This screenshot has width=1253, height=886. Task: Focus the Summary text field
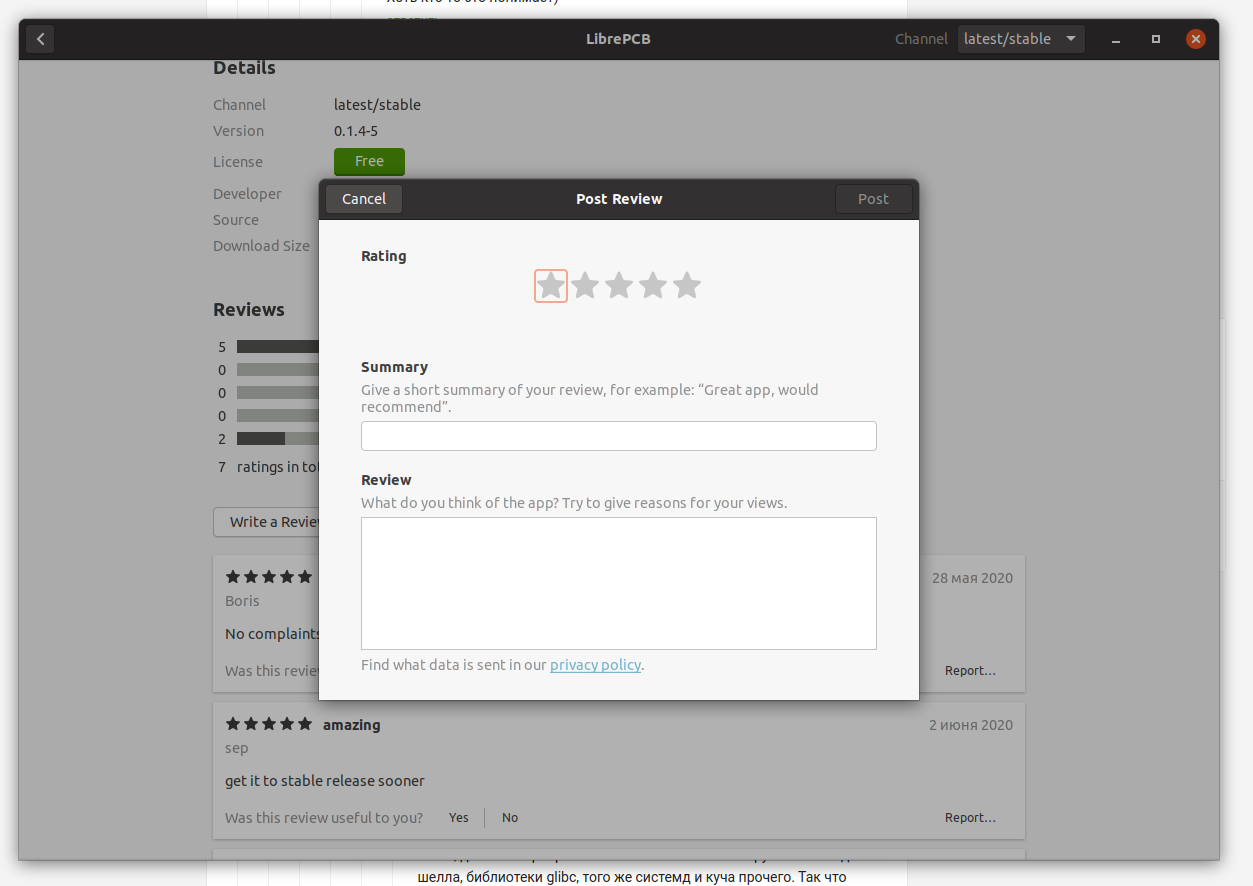619,436
